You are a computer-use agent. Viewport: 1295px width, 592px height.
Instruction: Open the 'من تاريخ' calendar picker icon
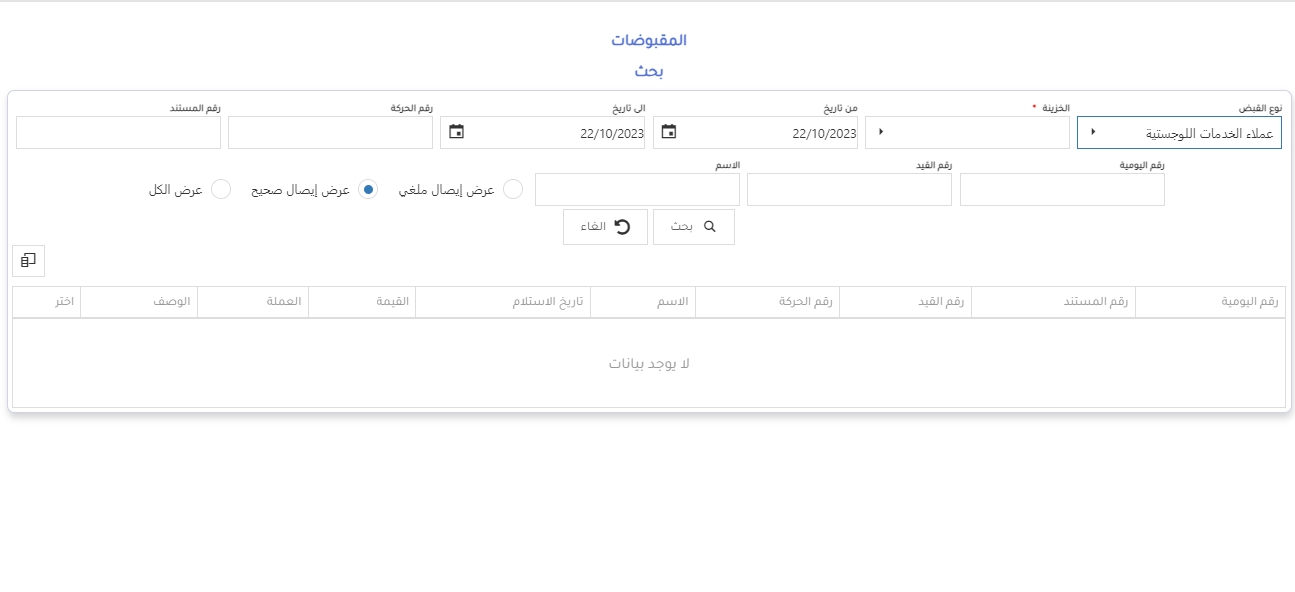click(x=669, y=132)
